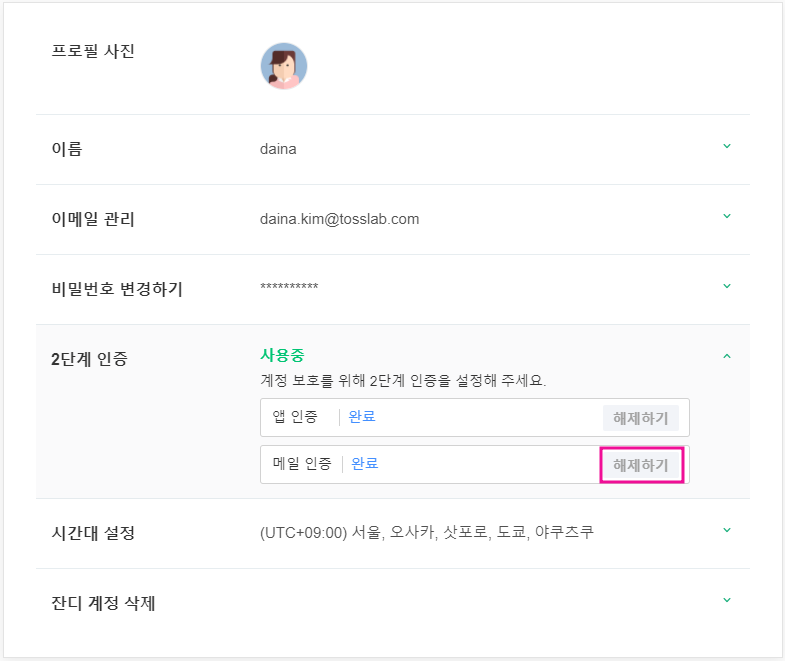The width and height of the screenshot is (785, 661).
Task: Select the 이메일 관리 section label
Action: tap(93, 219)
